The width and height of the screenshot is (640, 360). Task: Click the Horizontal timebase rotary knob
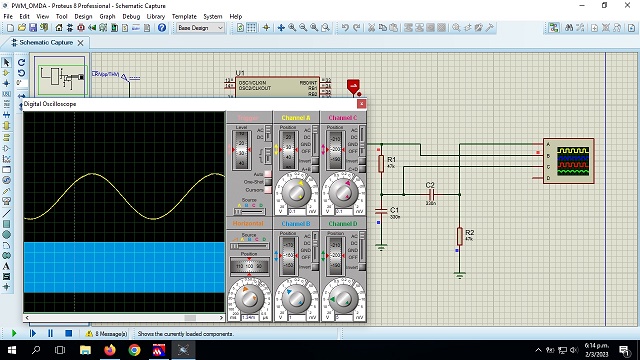(x=249, y=298)
